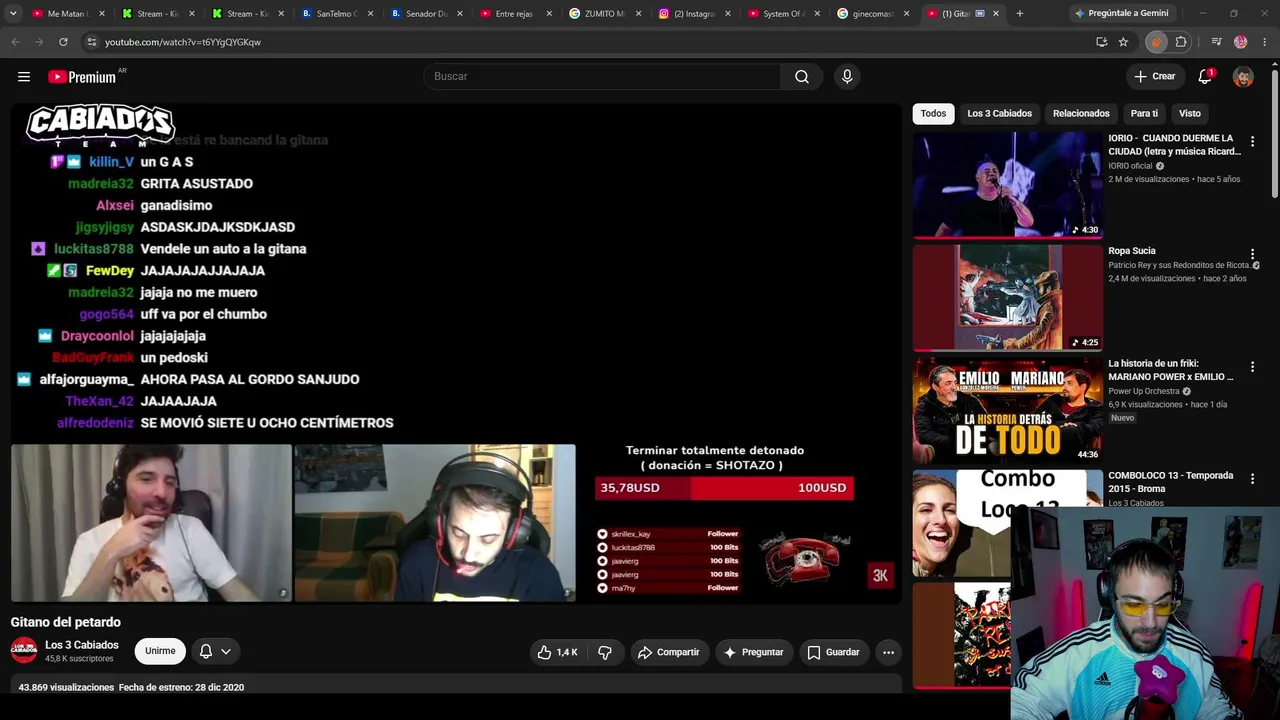Open Los 3 Cabiados channel name link
The width and height of the screenshot is (1280, 720).
pos(82,645)
